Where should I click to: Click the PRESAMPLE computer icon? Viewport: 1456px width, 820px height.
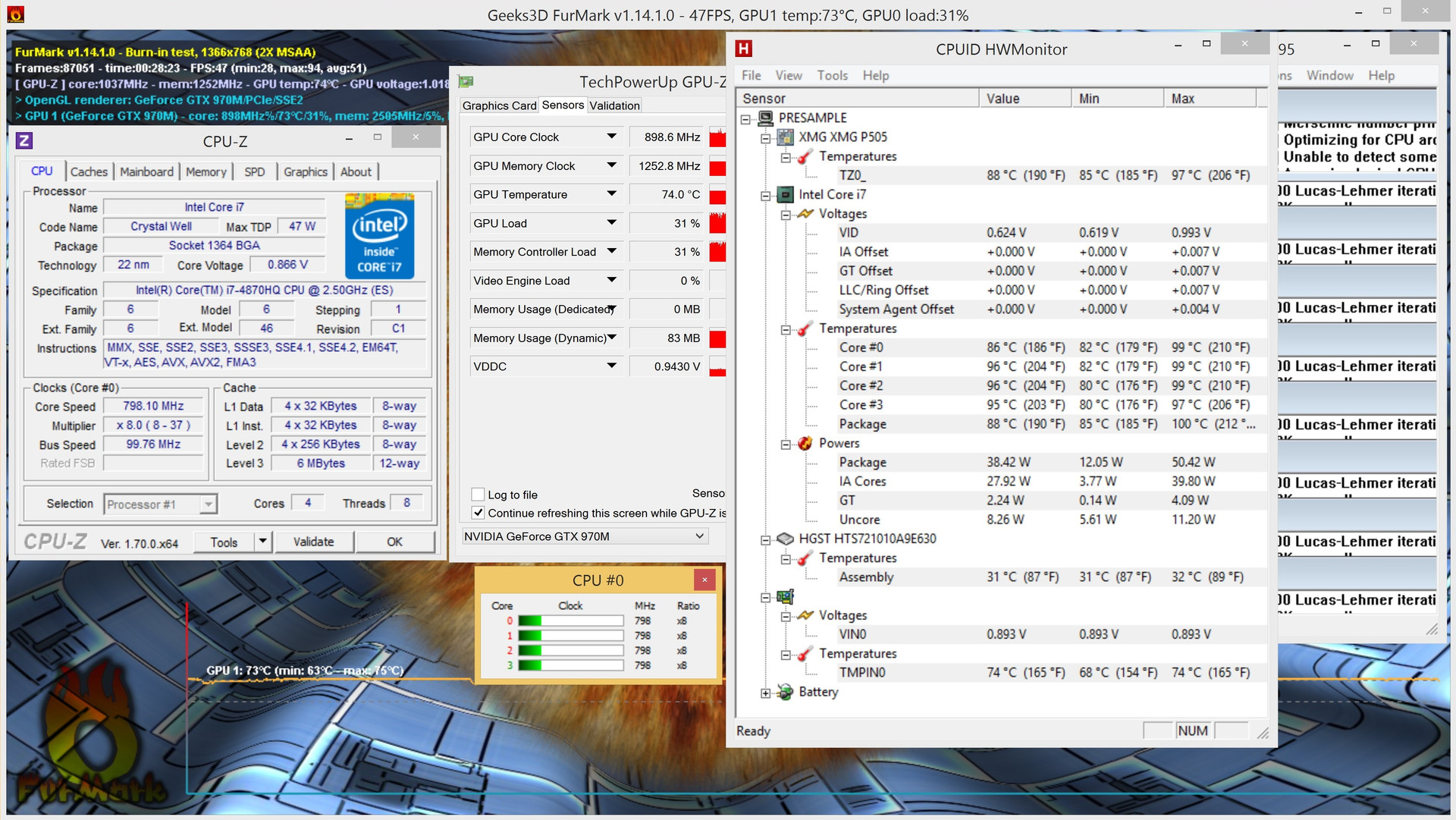766,118
